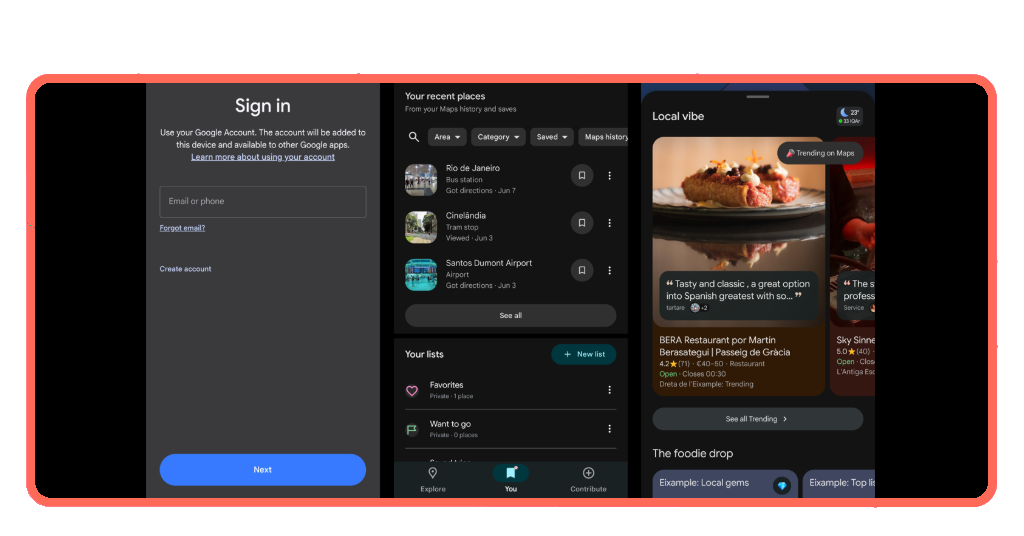1024x536 pixels.
Task: Create a New list
Action: (x=584, y=354)
